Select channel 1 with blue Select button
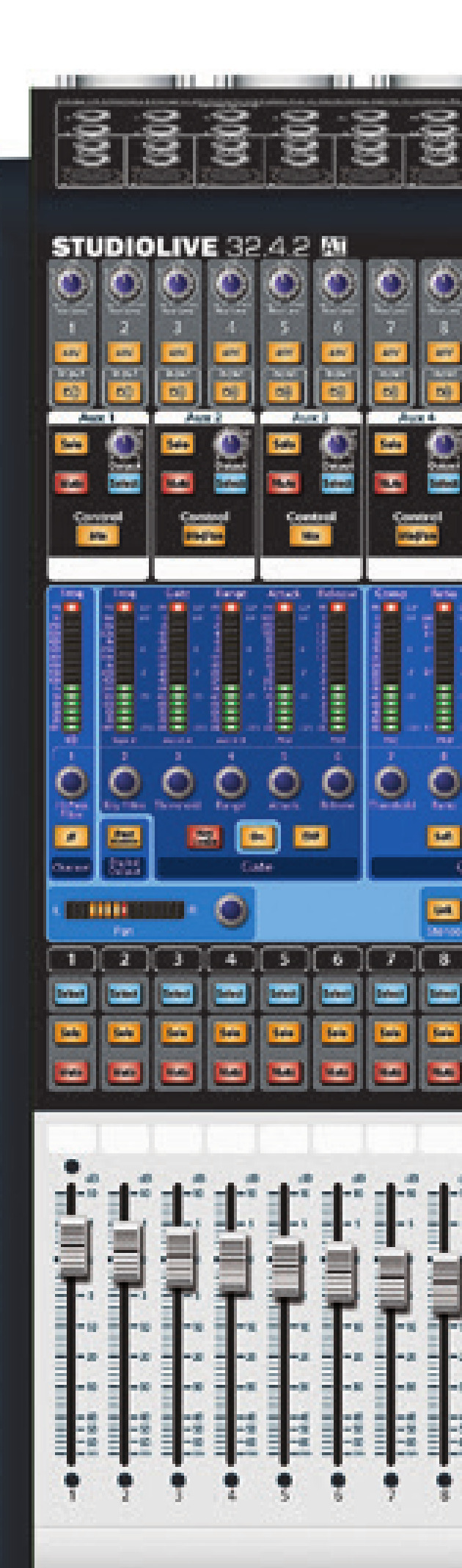 click(x=71, y=994)
